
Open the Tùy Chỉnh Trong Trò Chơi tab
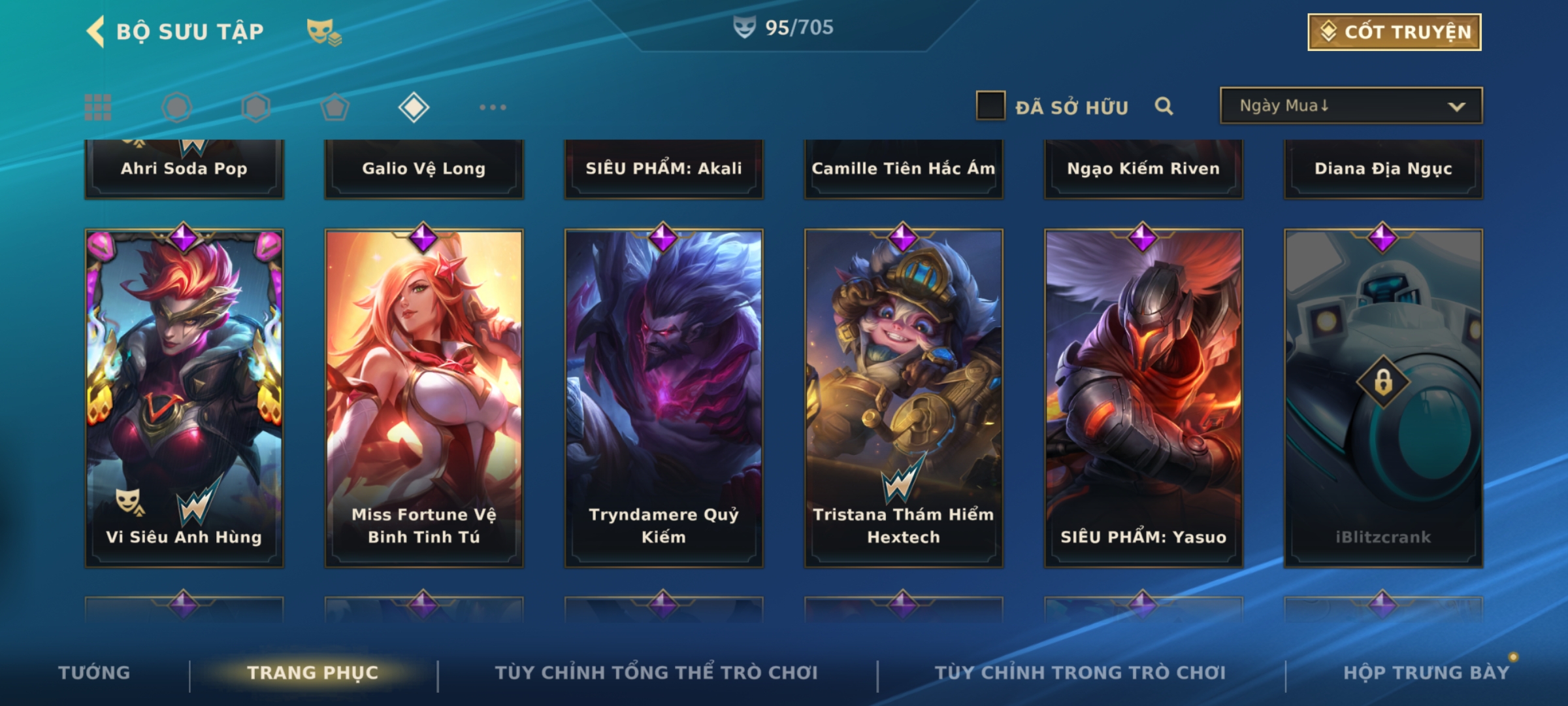click(x=1081, y=673)
